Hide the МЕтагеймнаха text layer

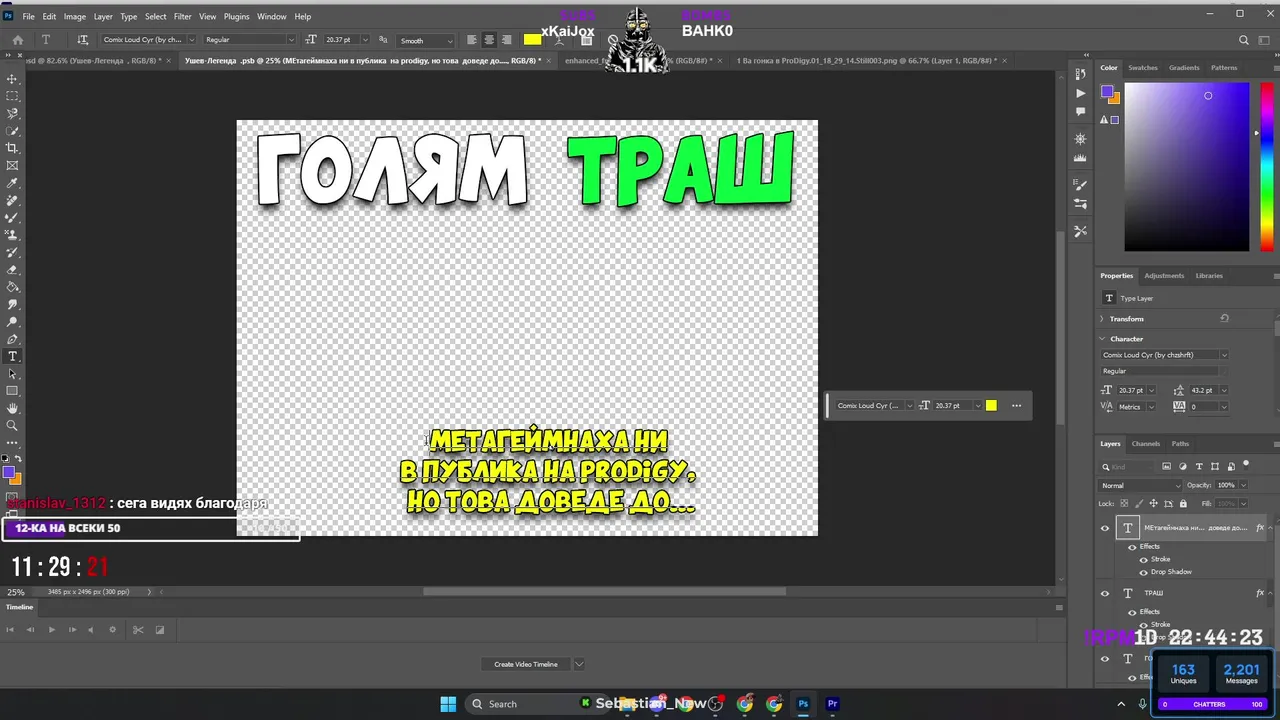[1105, 528]
